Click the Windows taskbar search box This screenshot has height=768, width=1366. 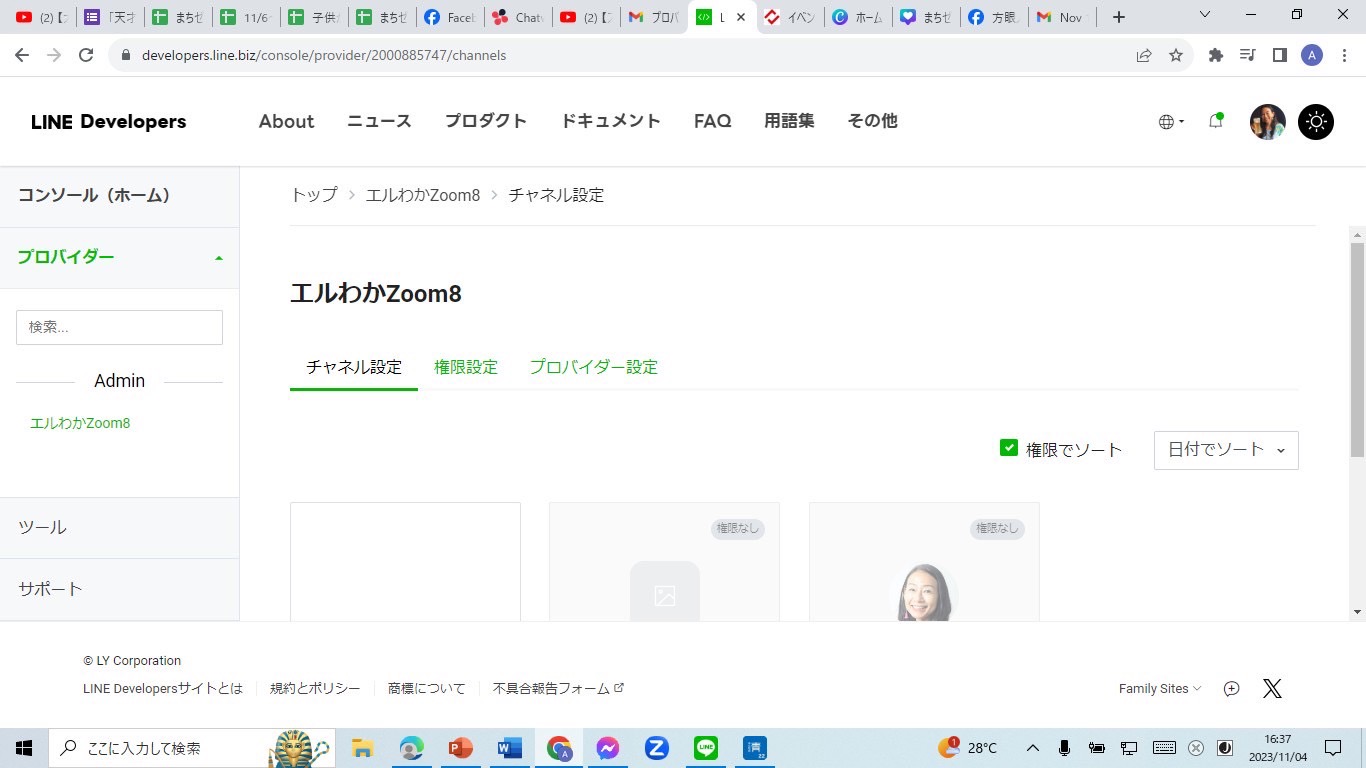[190, 748]
